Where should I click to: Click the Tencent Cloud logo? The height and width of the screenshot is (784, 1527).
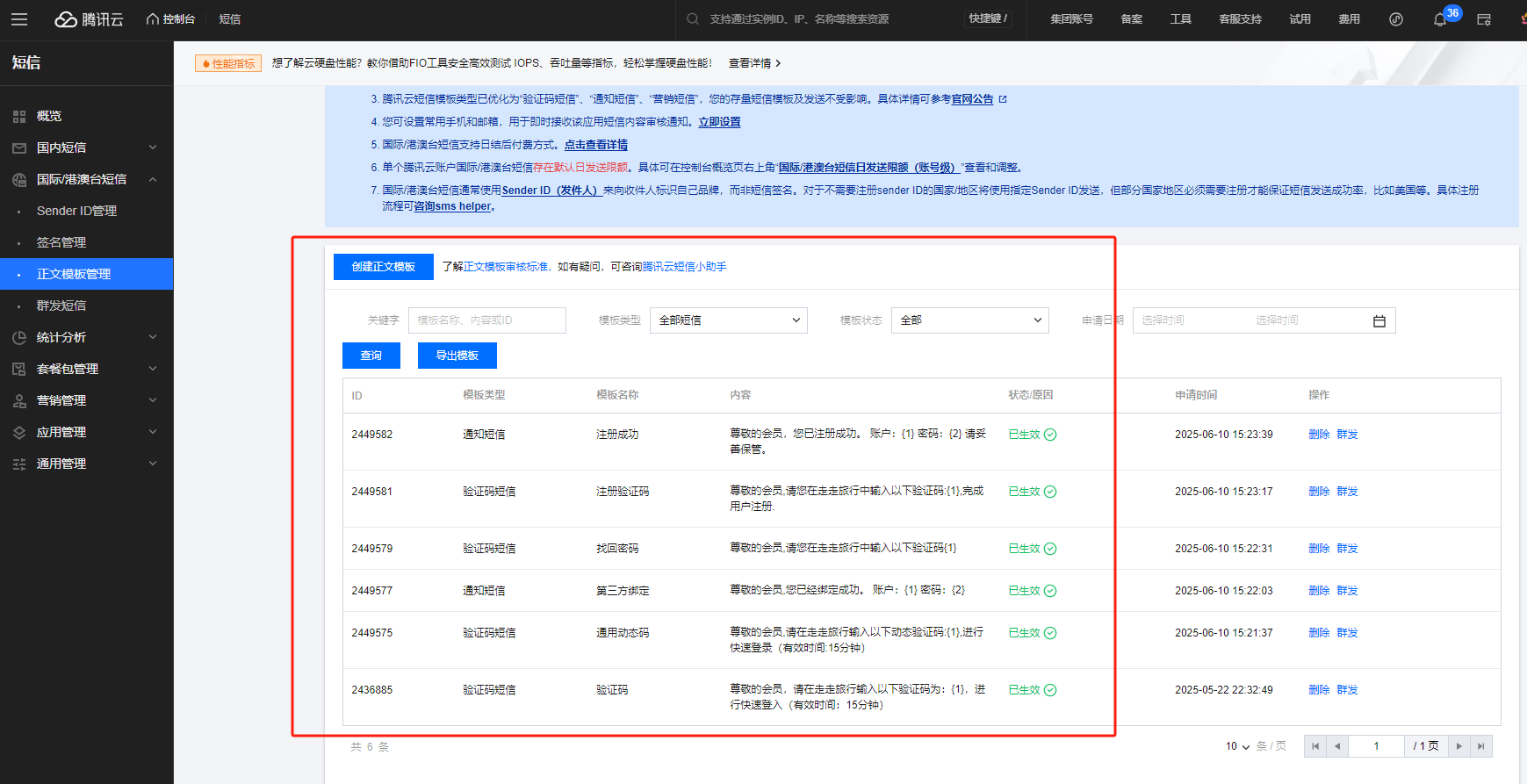pyautogui.click(x=89, y=19)
